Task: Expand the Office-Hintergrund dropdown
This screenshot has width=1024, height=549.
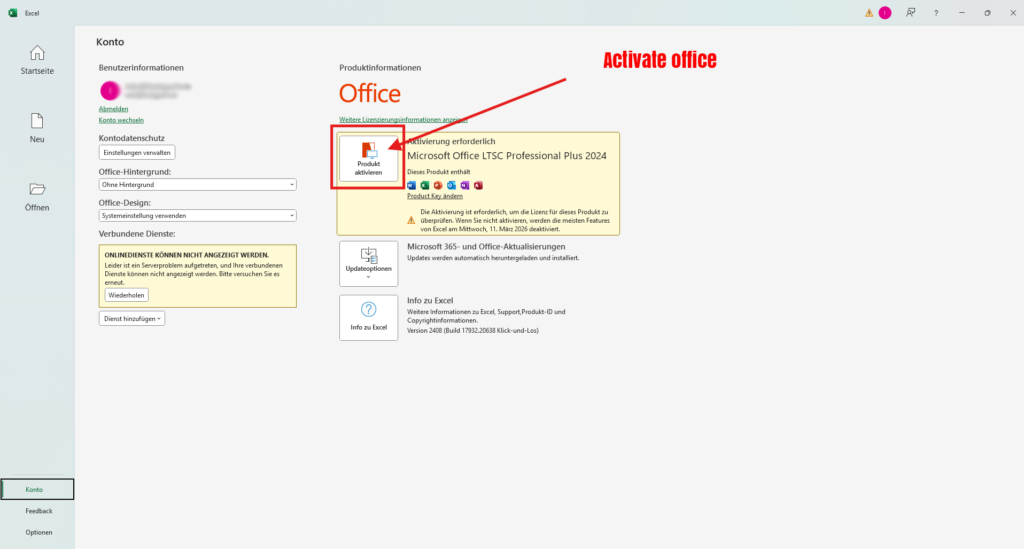Action: [197, 185]
